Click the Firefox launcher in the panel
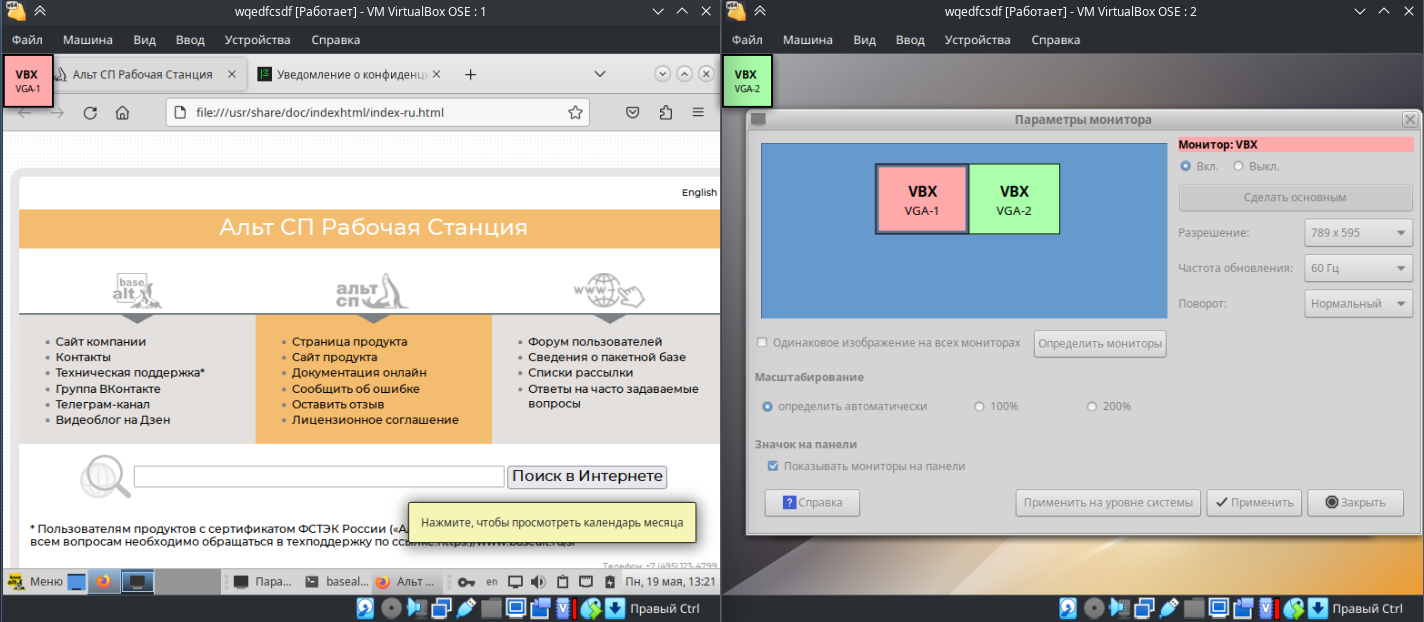 (103, 581)
